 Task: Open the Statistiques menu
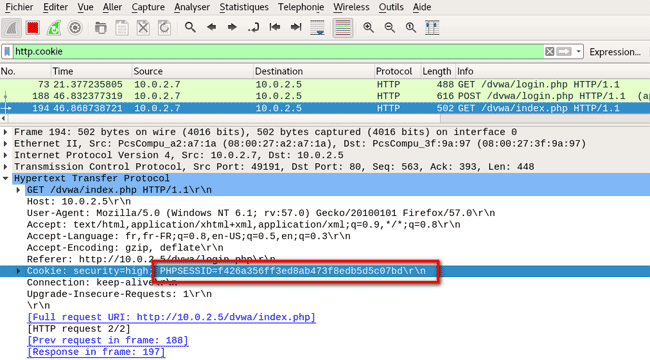coord(244,7)
